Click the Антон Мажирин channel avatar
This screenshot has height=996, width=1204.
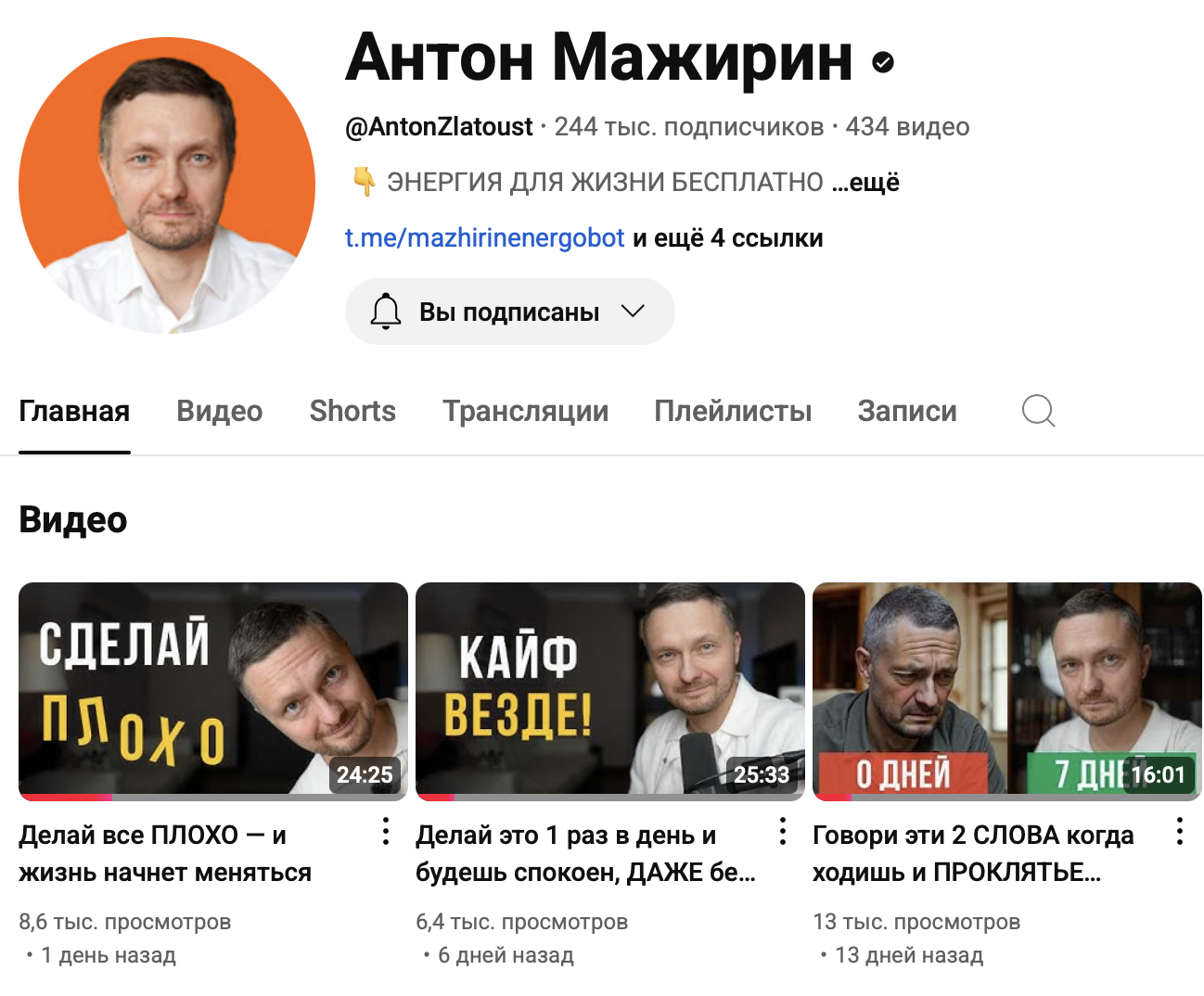point(167,185)
